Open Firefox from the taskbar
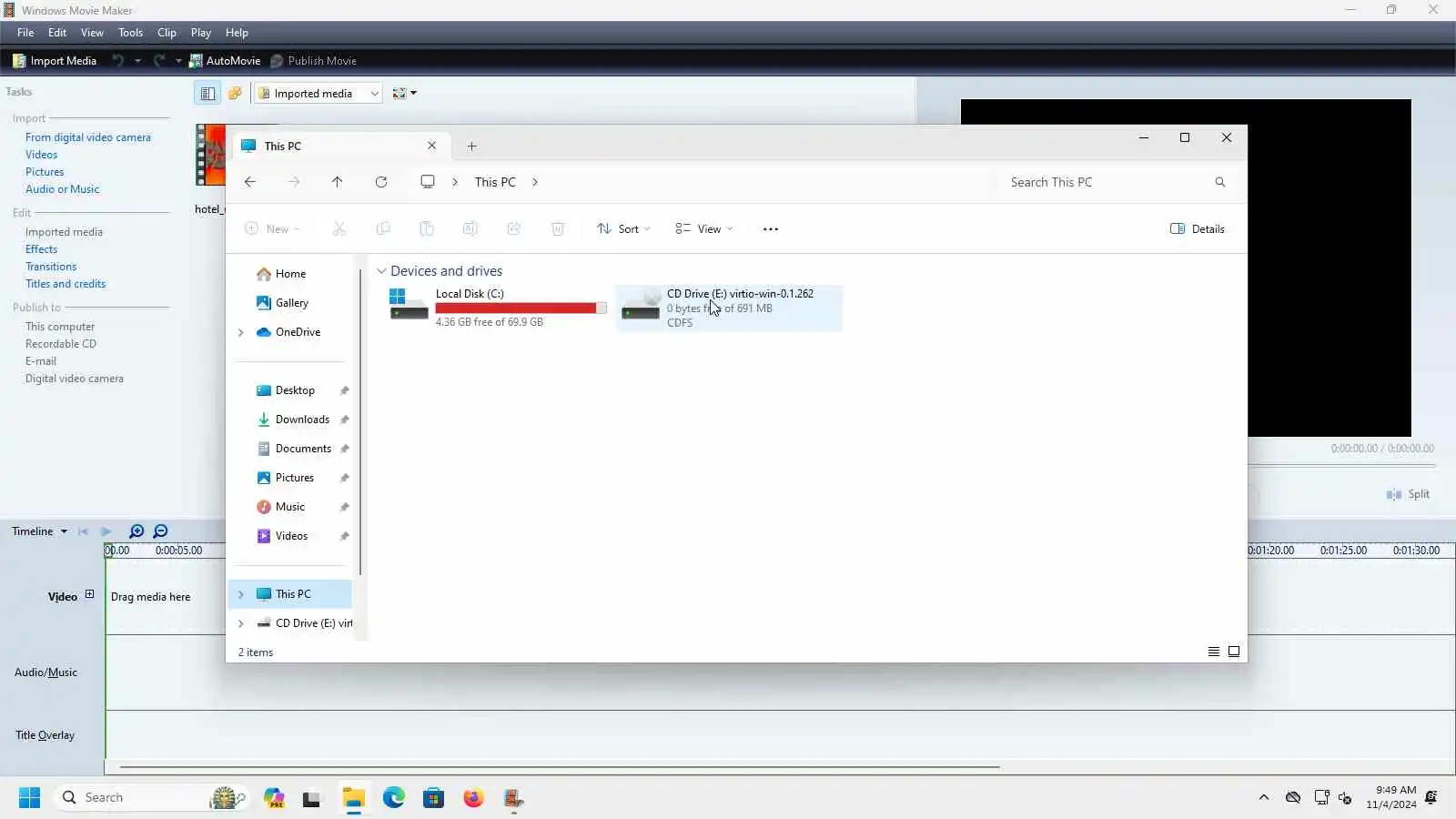This screenshot has width=1456, height=819. (x=473, y=798)
